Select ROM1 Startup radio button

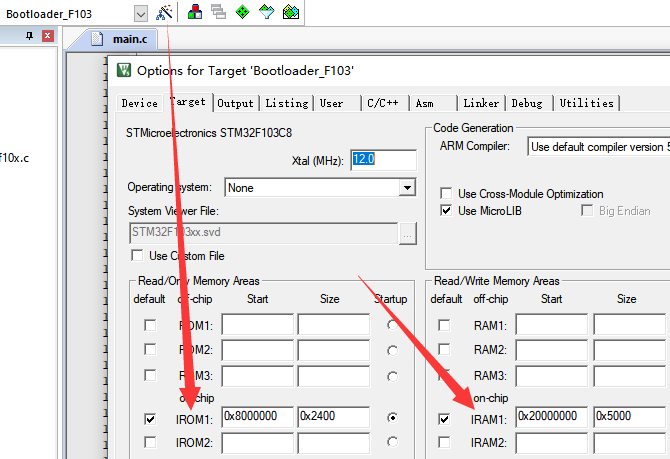[x=392, y=325]
